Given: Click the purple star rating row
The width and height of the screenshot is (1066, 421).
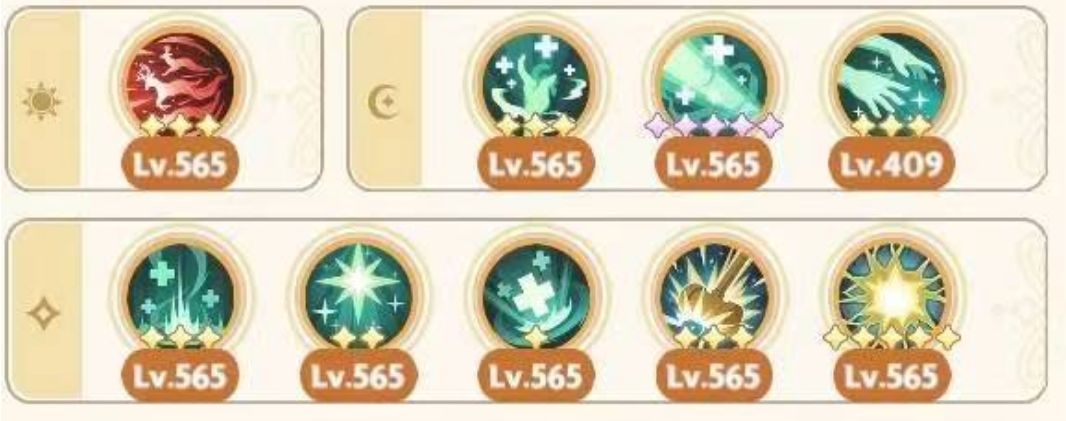Looking at the screenshot, I should click(x=713, y=125).
